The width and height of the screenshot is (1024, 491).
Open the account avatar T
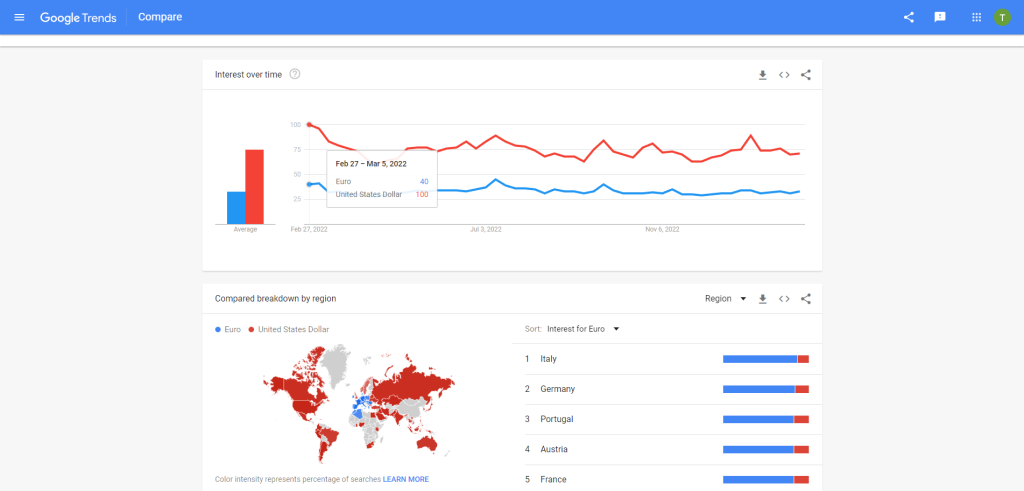[1002, 17]
